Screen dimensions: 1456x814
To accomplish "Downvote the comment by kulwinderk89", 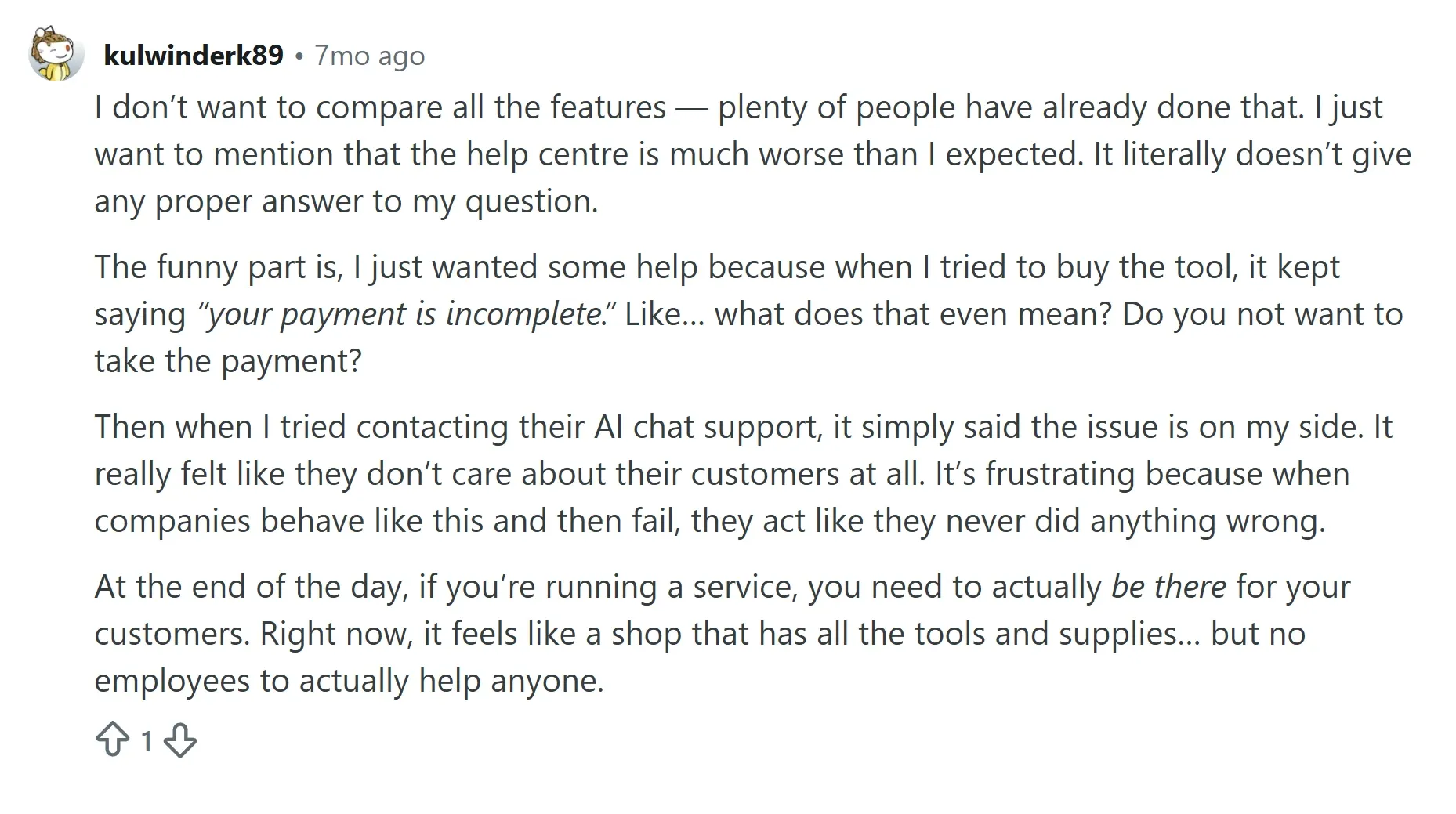I will (x=180, y=740).
